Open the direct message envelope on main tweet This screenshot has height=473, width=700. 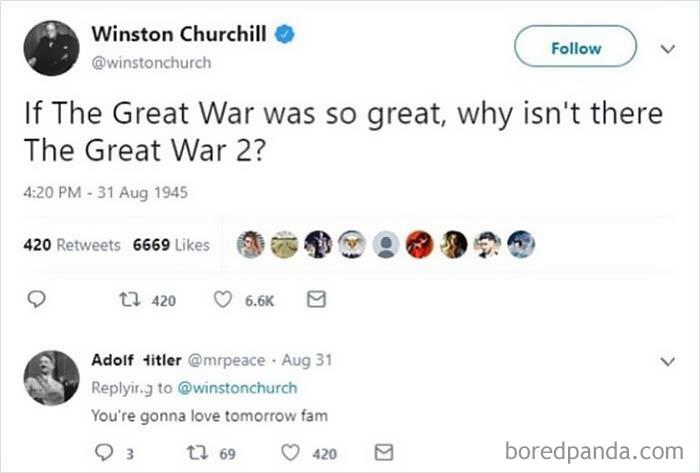pyautogui.click(x=317, y=299)
